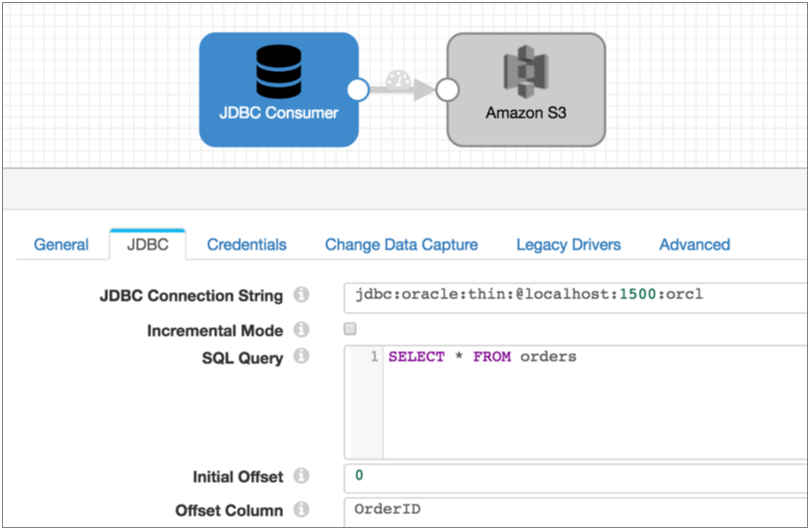Show info for JDBC Connection String

[302, 297]
